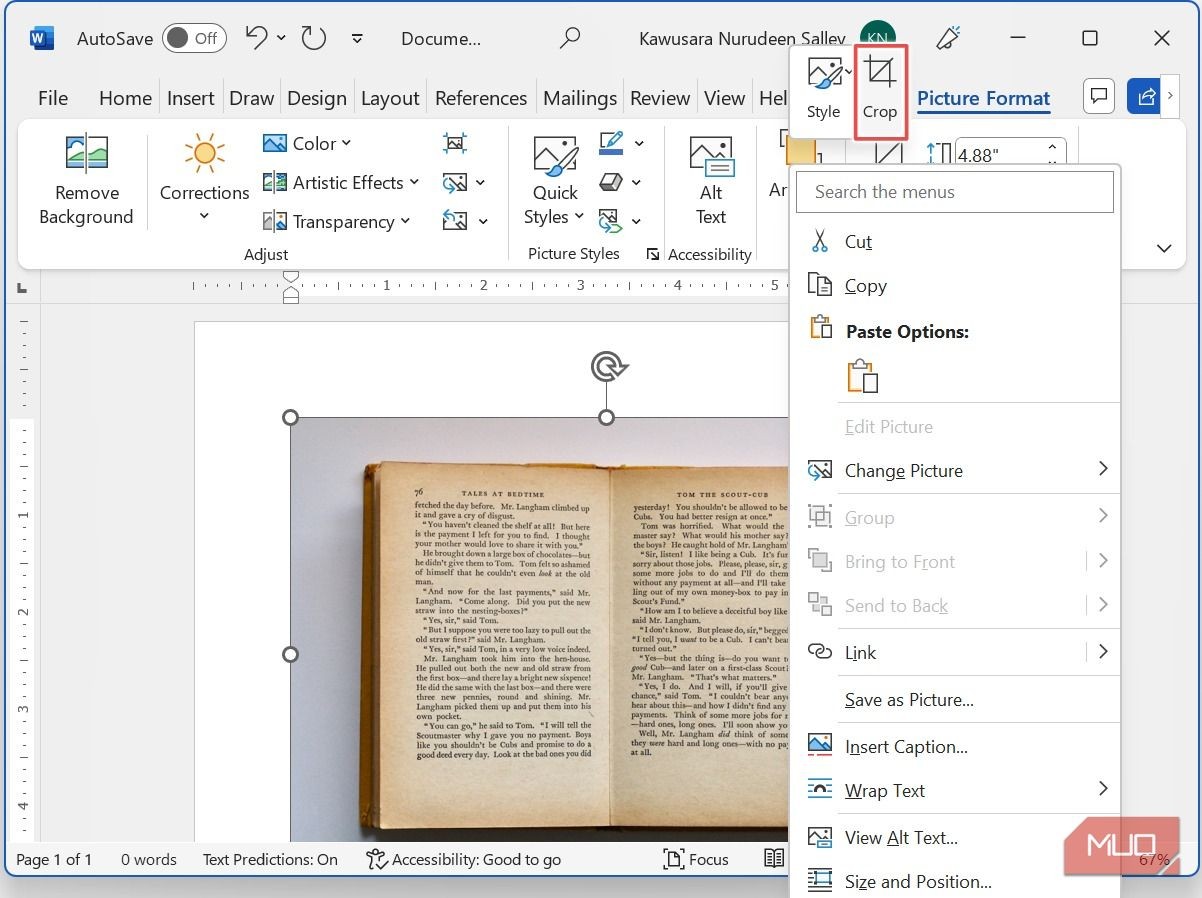This screenshot has height=898, width=1202.
Task: Open Customize Quick Access Toolbar dropdown
Action: (x=357, y=39)
